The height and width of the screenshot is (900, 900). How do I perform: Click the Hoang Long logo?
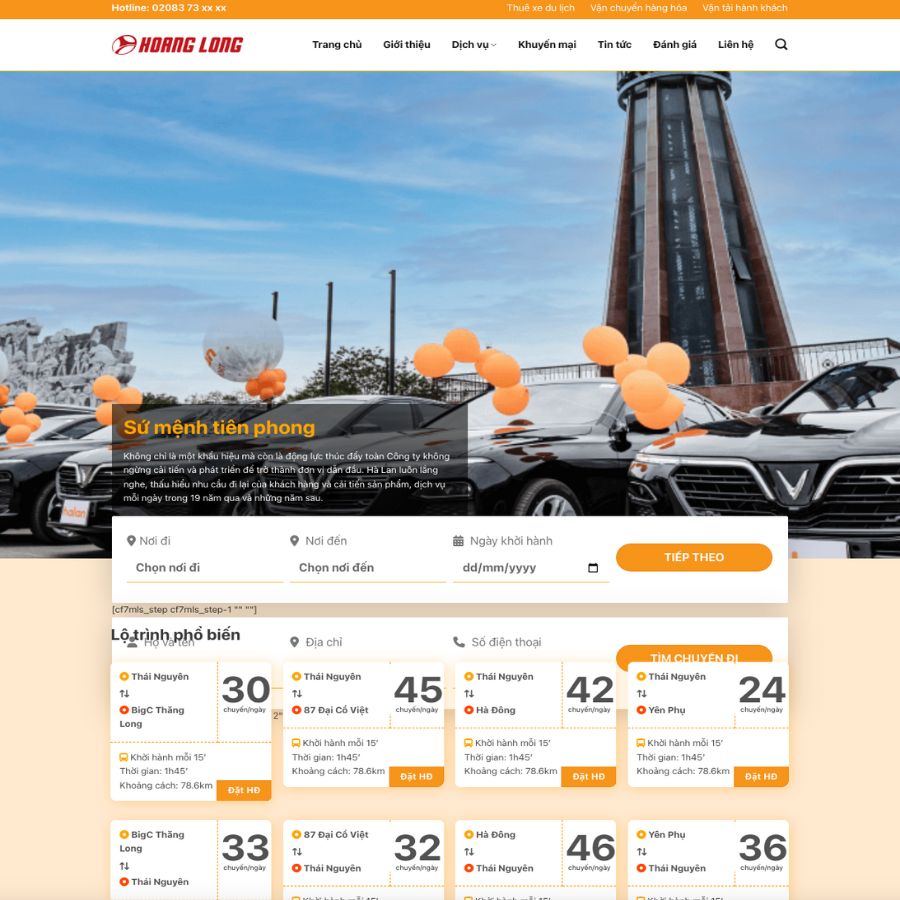(x=175, y=43)
